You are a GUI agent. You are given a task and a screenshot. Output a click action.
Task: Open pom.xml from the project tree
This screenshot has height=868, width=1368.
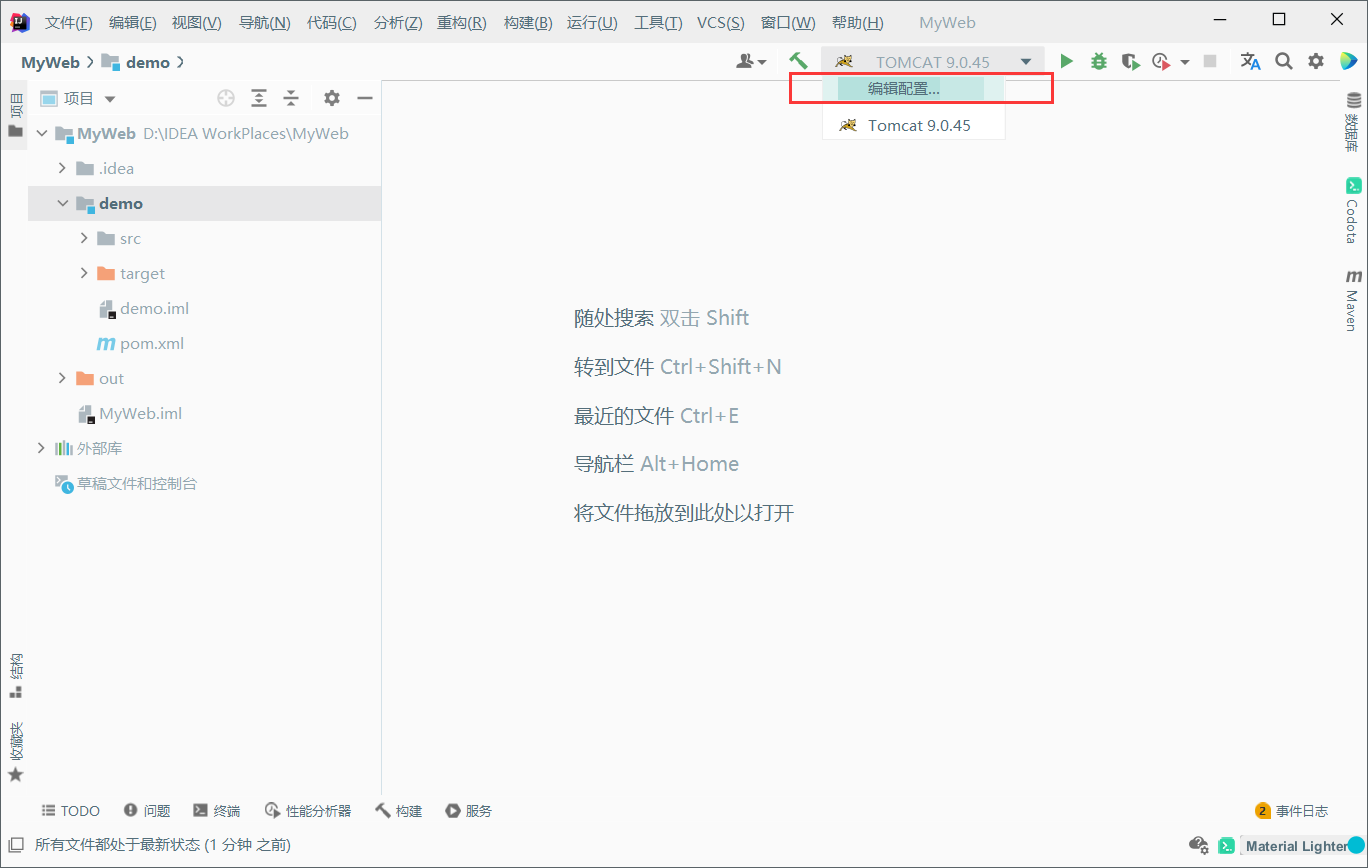[x=150, y=343]
